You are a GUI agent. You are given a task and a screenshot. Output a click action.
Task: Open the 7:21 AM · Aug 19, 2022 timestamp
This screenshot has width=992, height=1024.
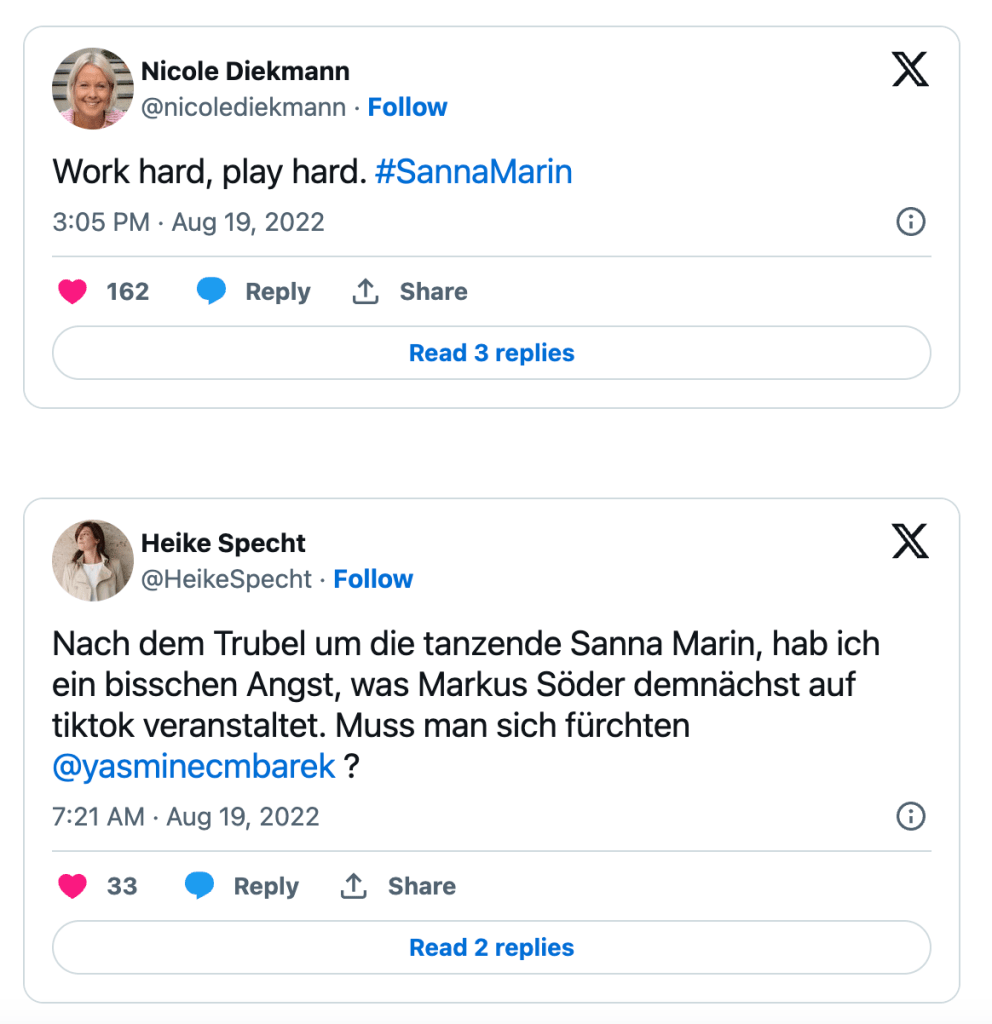[x=185, y=816]
